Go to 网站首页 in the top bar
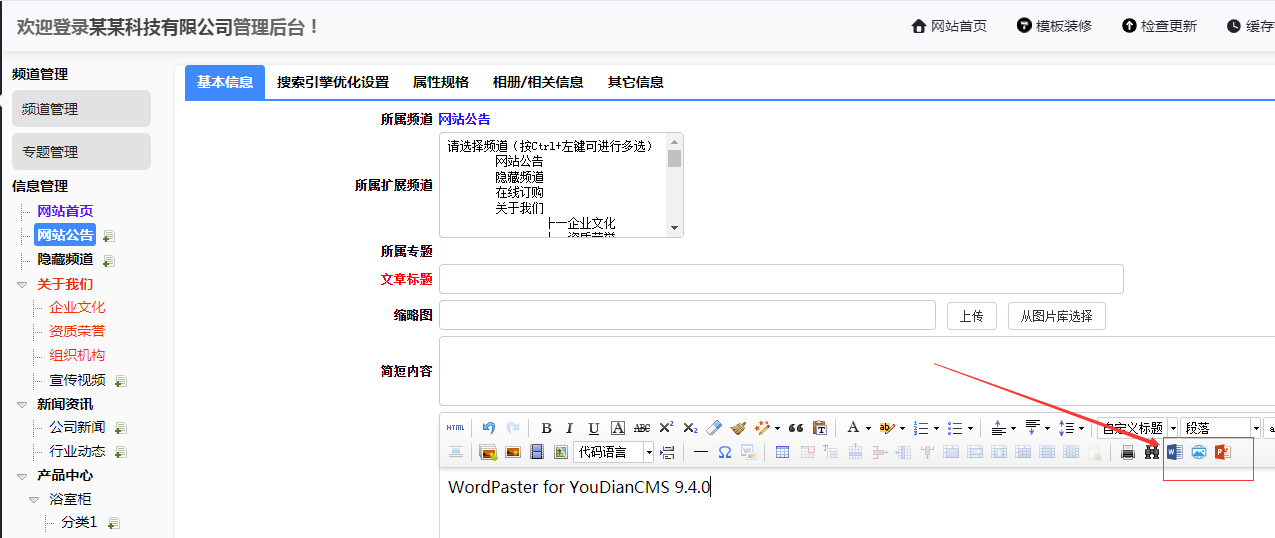This screenshot has height=538, width=1275. pos(949,26)
